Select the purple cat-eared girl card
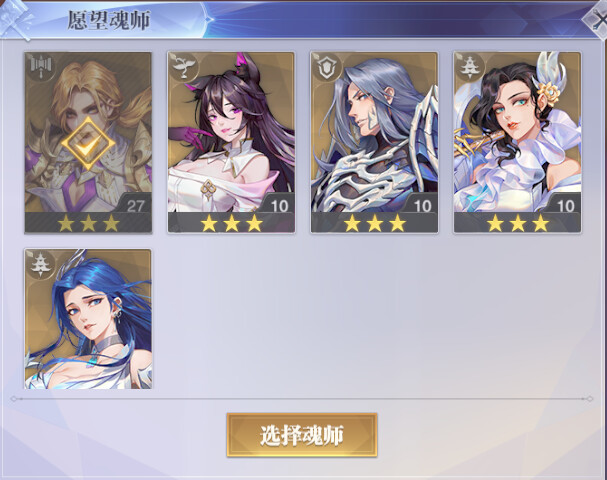Viewport: 607px width, 480px height. click(x=231, y=143)
